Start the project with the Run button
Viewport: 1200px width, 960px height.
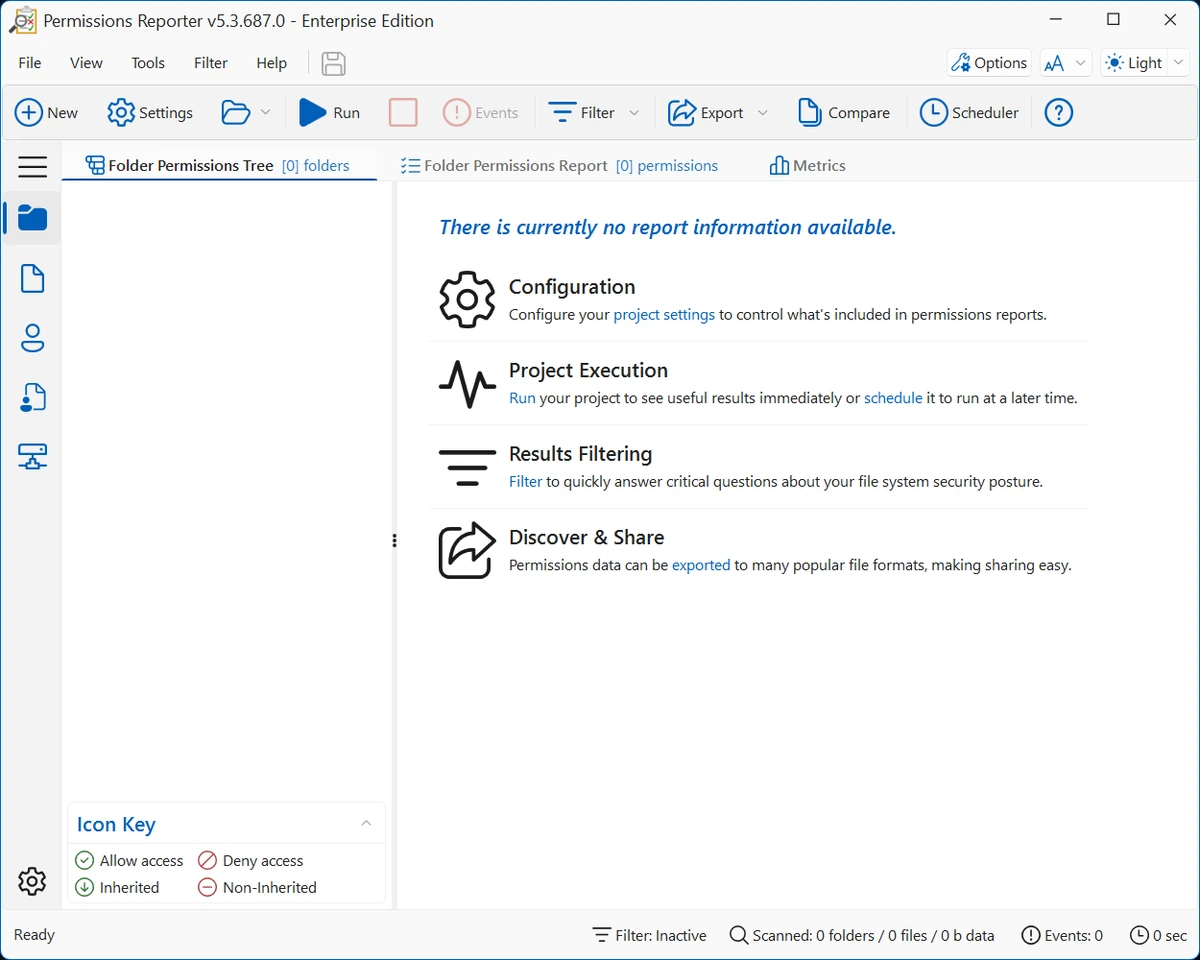tap(330, 113)
